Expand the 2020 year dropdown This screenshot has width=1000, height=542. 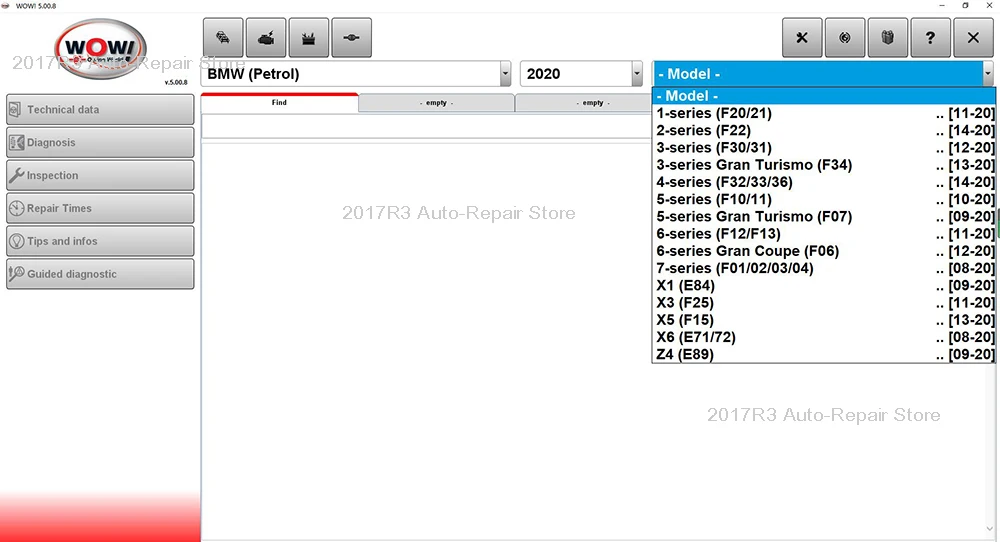pyautogui.click(x=636, y=74)
